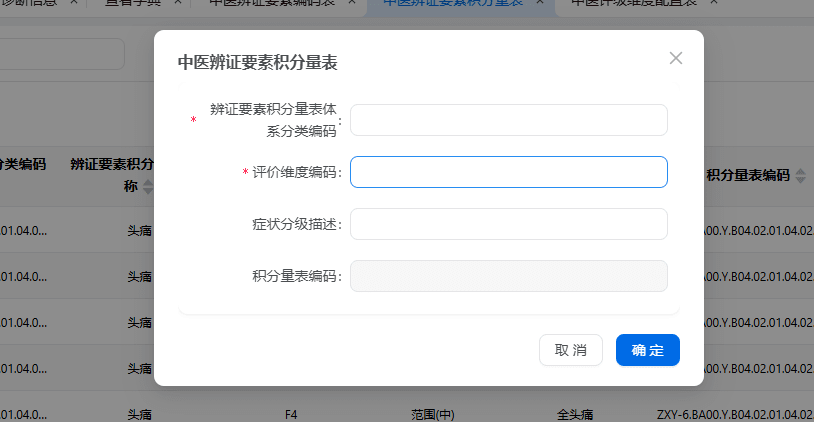Click the F4 cell in bottom row
Viewport: 814px width, 422px height.
[291, 415]
